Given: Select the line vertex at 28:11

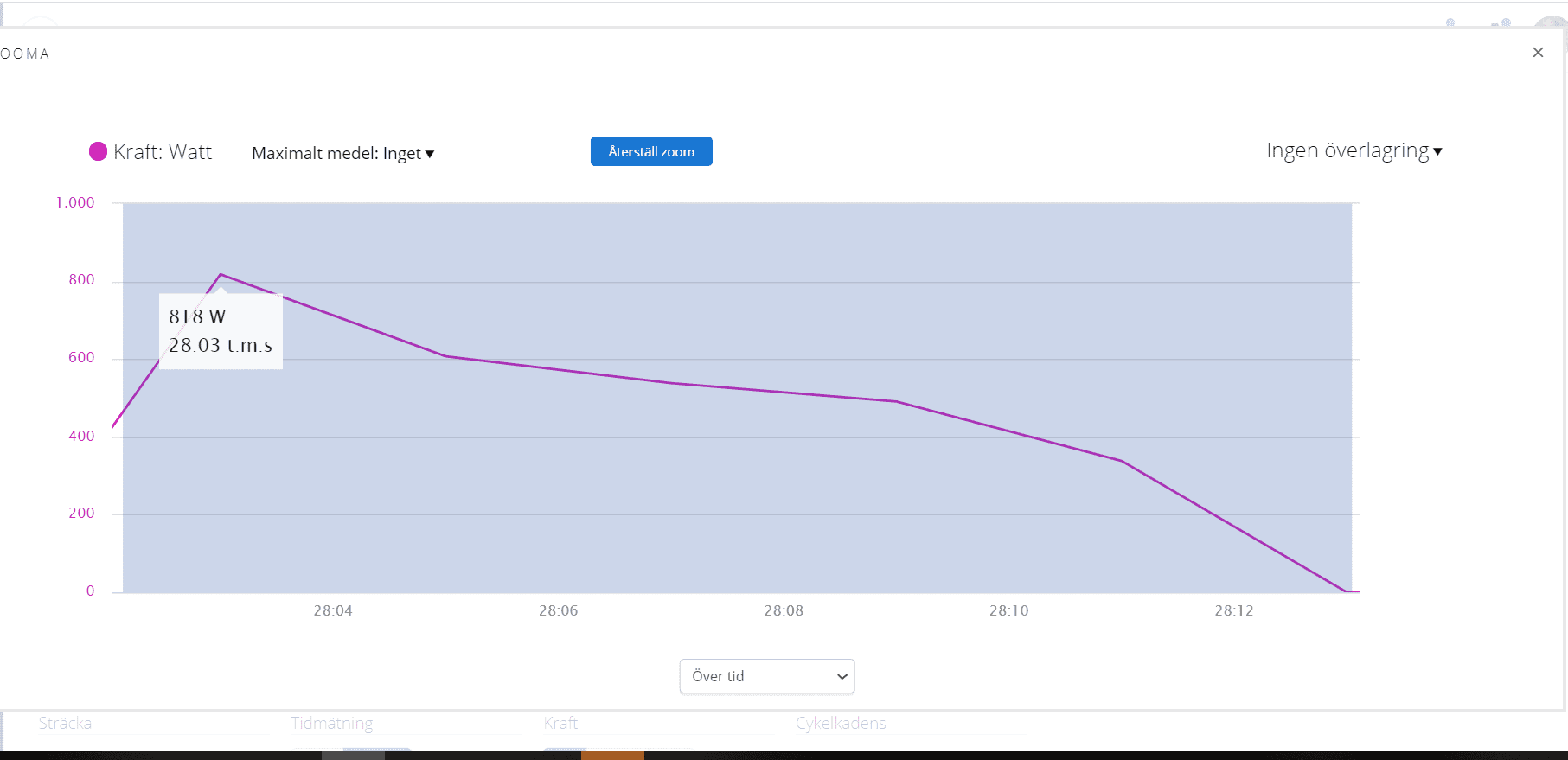Looking at the screenshot, I should click(1122, 461).
